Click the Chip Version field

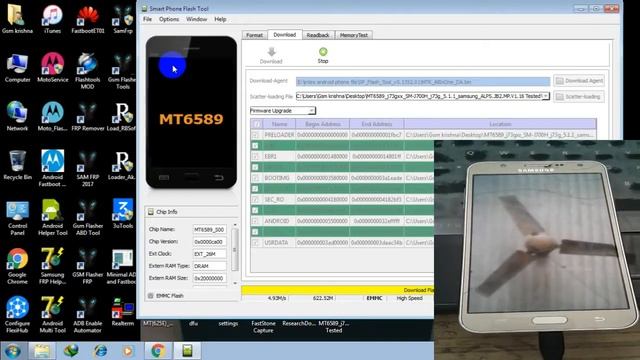point(209,242)
